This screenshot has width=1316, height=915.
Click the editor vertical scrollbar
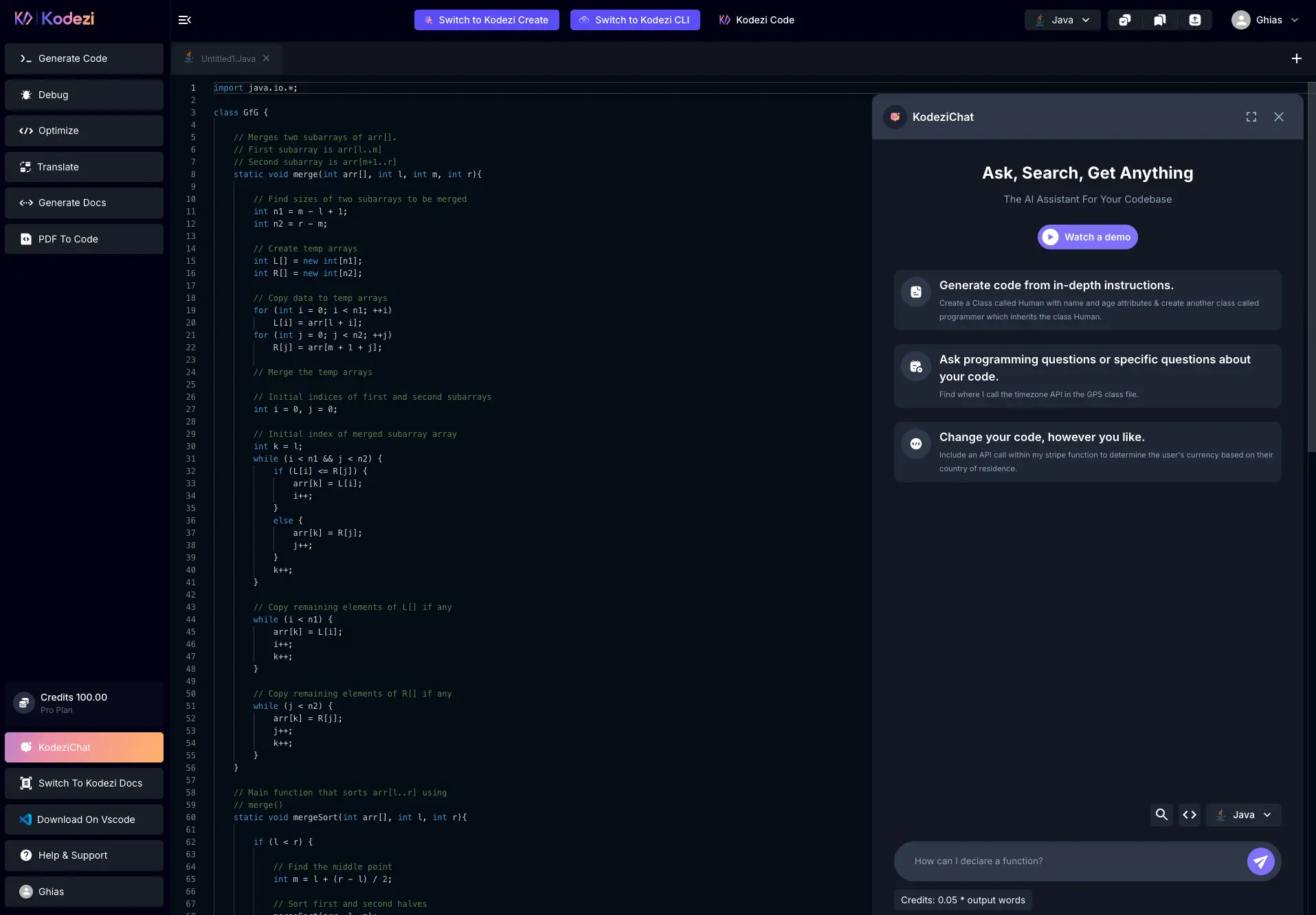[1312, 268]
